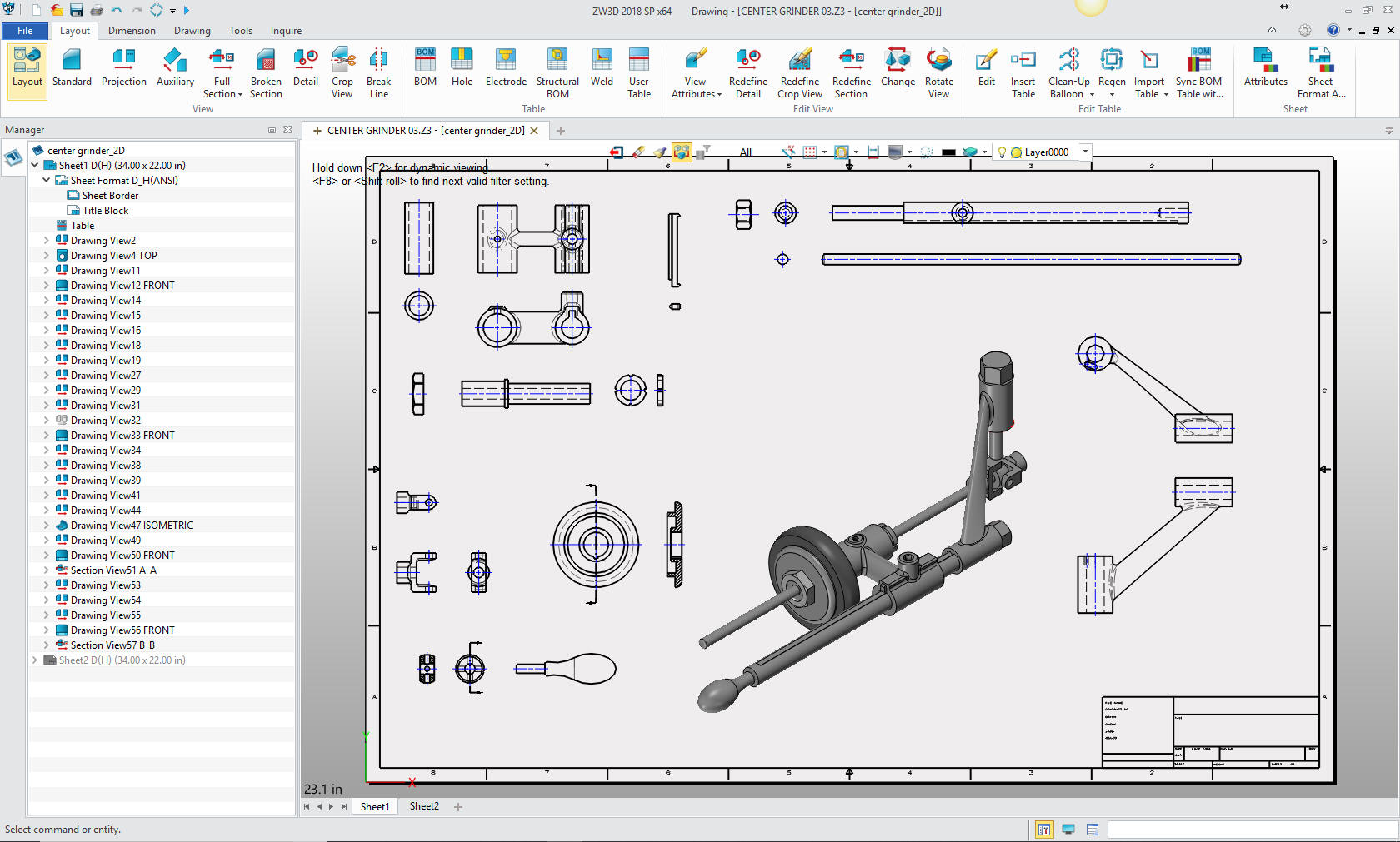1400x842 pixels.
Task: Click the black color swatch in toolbar
Action: (948, 152)
